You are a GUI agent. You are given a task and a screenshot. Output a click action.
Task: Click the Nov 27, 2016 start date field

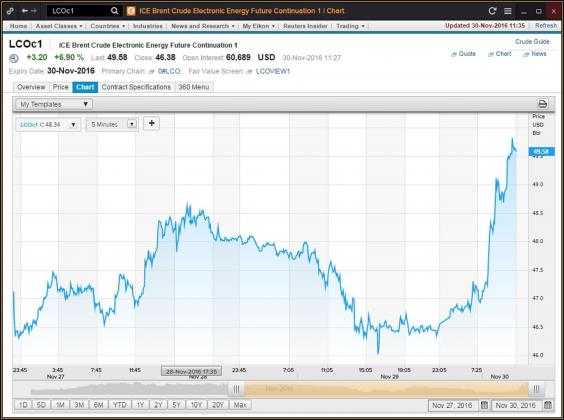pos(452,405)
